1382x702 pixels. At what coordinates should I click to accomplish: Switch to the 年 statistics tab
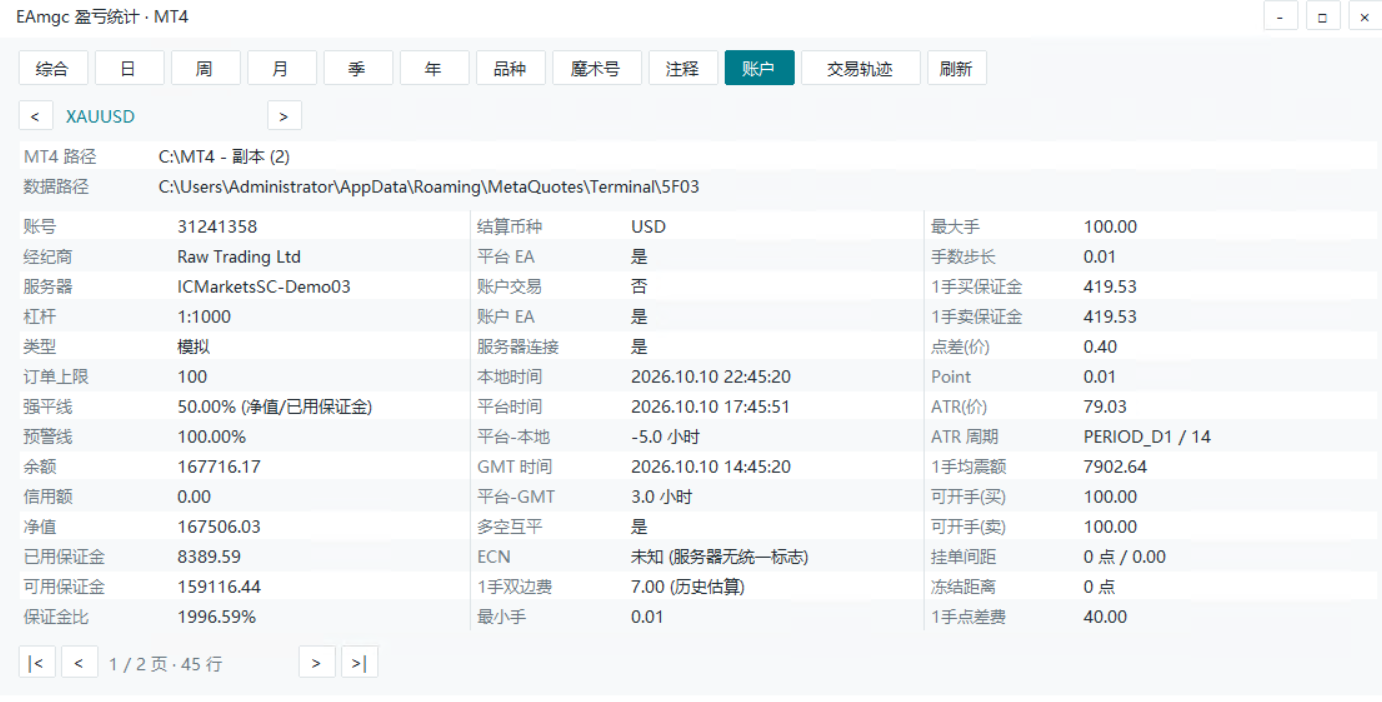click(x=434, y=68)
